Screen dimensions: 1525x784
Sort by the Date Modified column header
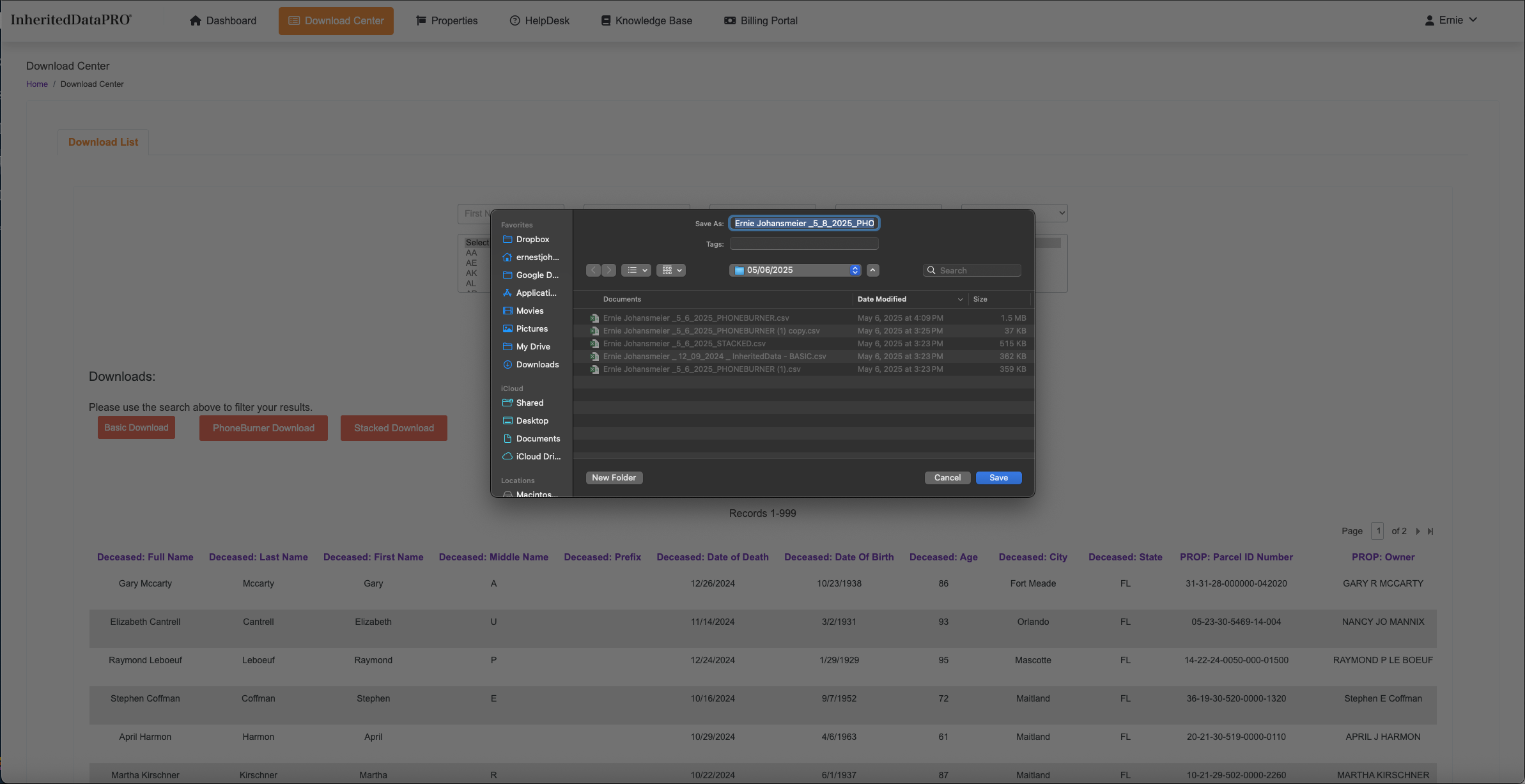882,299
